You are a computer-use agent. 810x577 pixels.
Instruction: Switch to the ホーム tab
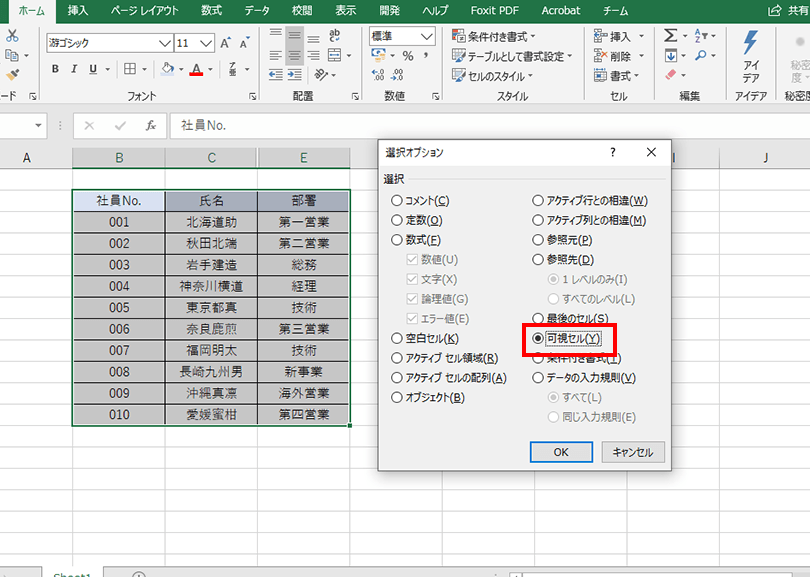(x=32, y=10)
